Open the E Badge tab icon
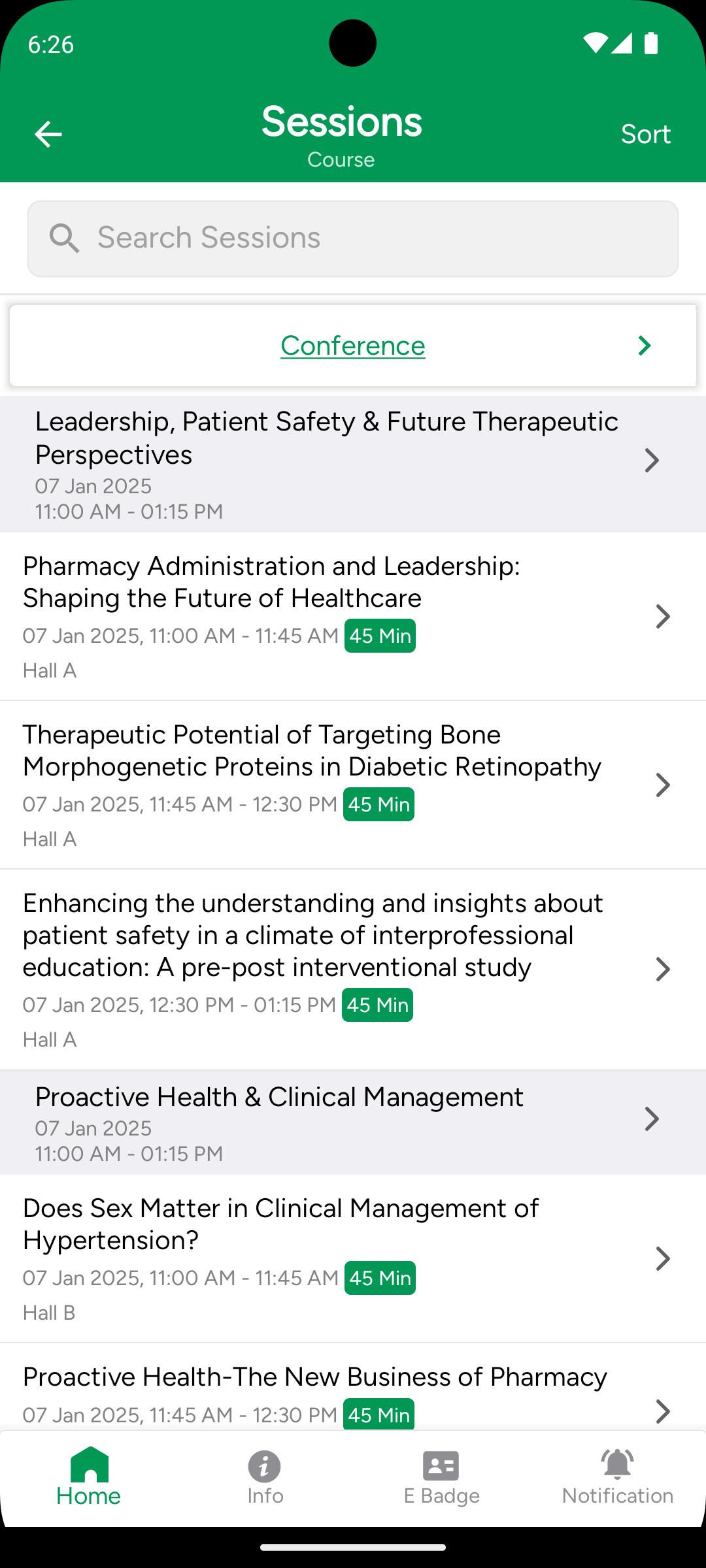 pos(441,1466)
